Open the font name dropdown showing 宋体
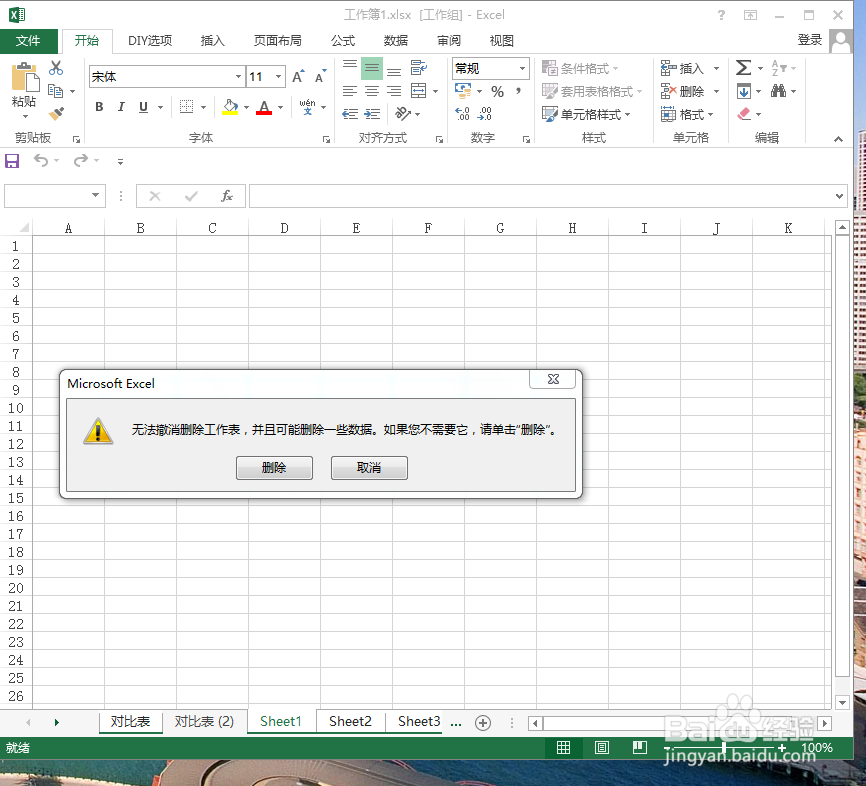This screenshot has height=786, width=866. click(236, 76)
